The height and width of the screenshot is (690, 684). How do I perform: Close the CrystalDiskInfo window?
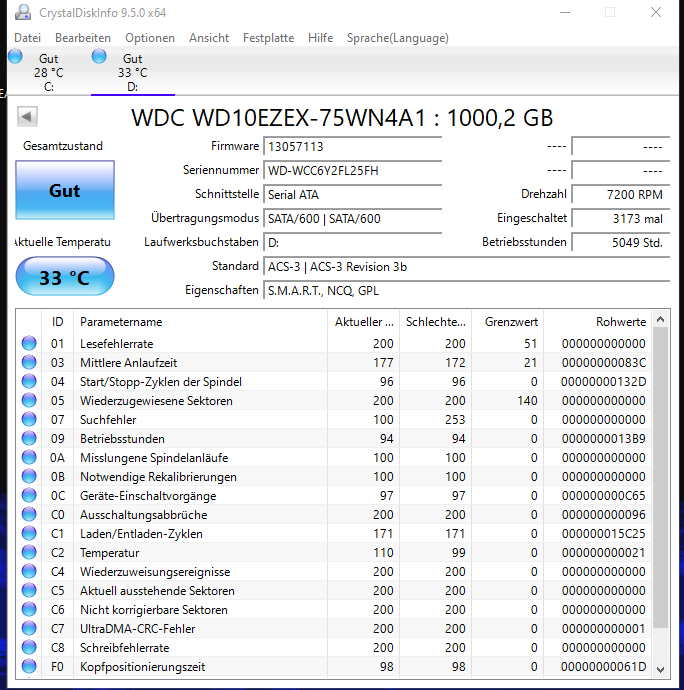(x=656, y=12)
